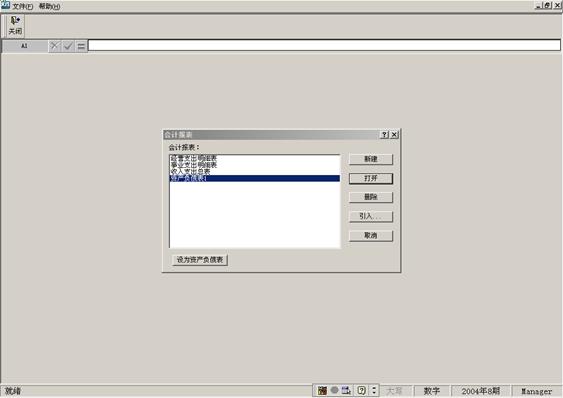Viewport: 563px width, 398px height.
Task: Click the up-down arrows in status bar
Action: tap(374, 390)
